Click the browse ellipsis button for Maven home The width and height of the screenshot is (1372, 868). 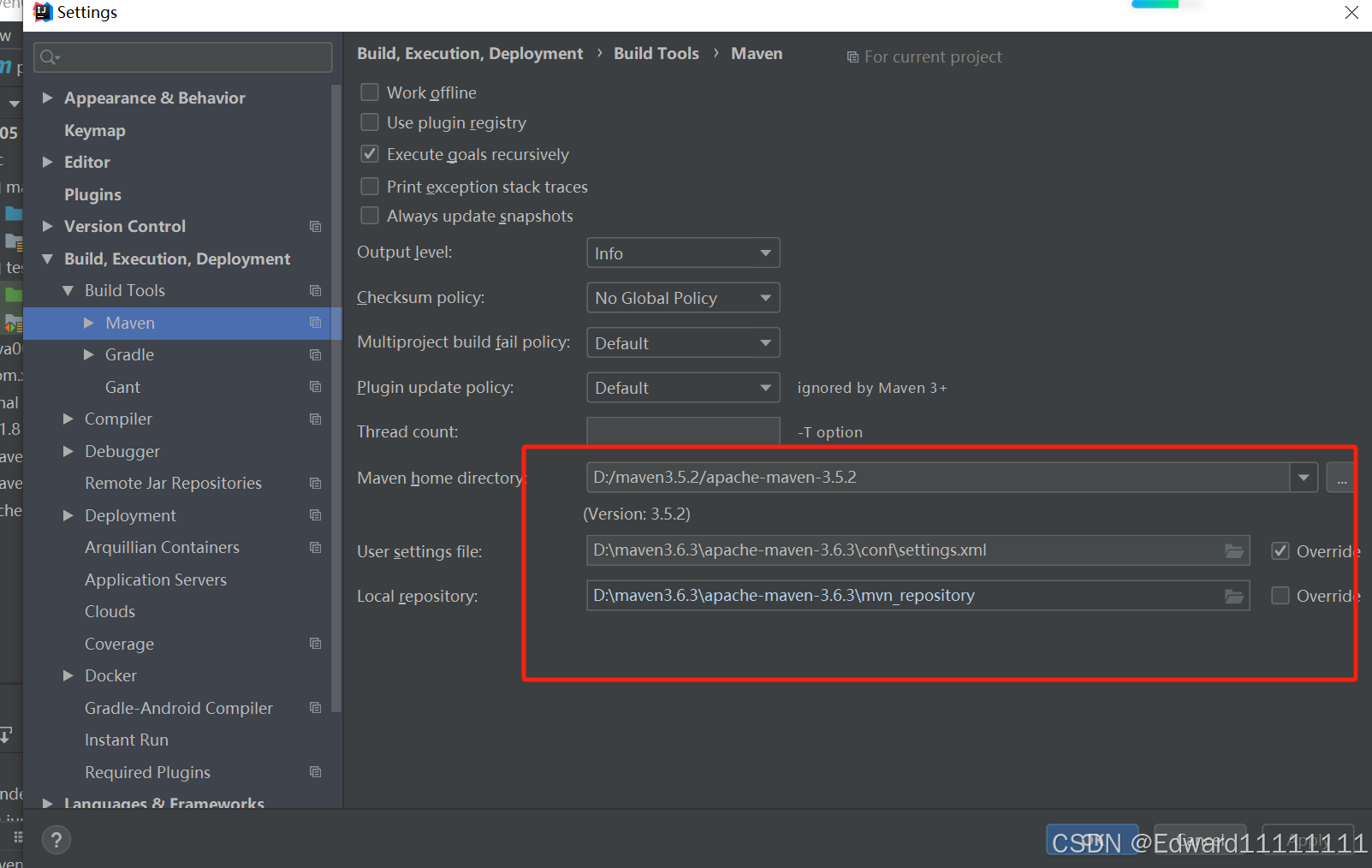click(1341, 478)
